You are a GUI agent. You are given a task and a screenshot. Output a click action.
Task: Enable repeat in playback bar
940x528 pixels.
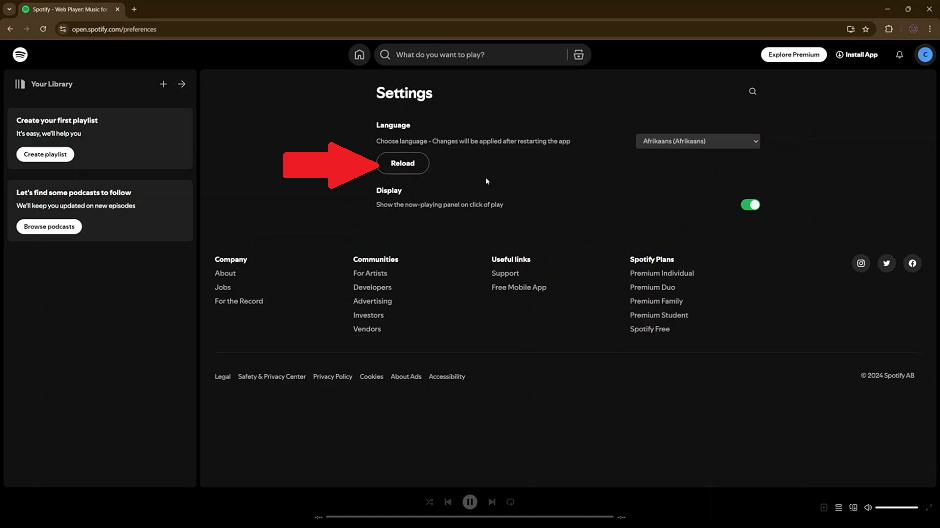pyautogui.click(x=510, y=502)
